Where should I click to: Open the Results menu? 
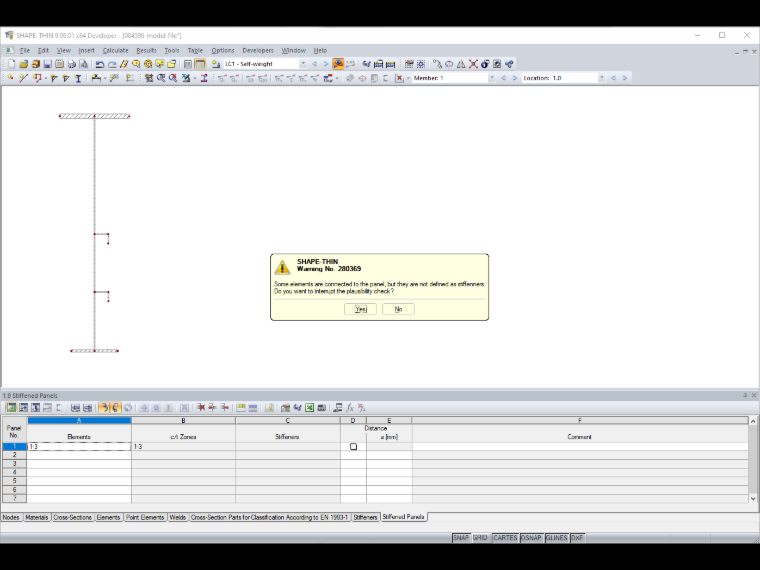(x=146, y=50)
